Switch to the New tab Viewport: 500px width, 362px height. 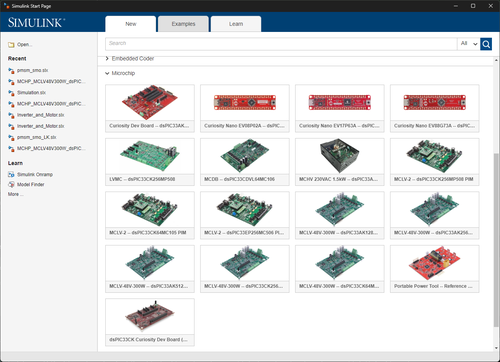[x=131, y=24]
